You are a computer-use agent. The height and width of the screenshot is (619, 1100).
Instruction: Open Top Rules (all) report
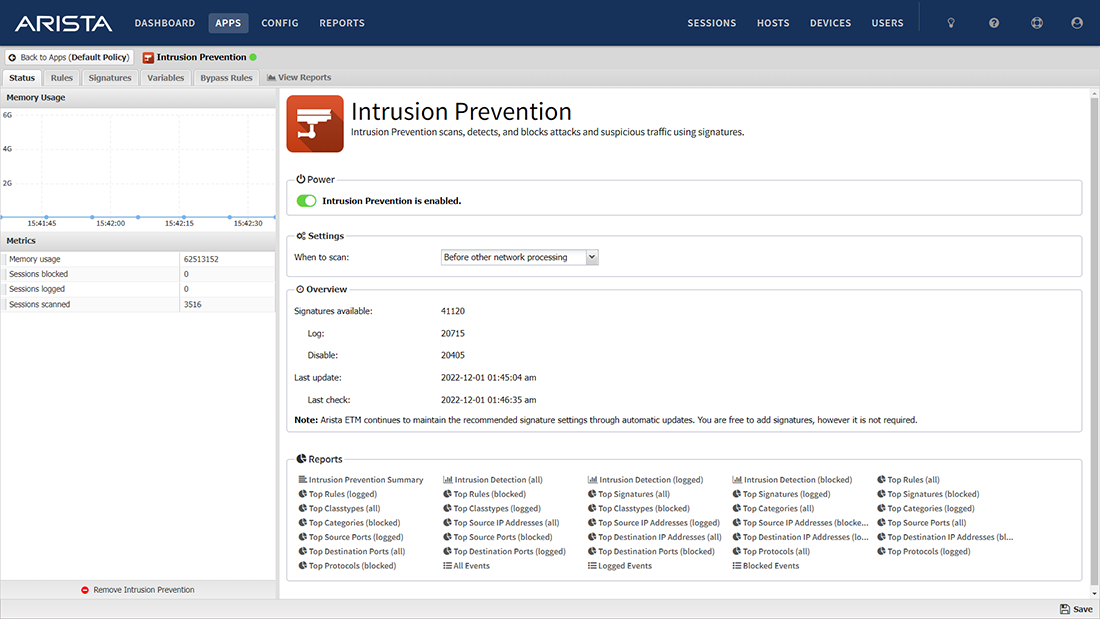point(908,480)
